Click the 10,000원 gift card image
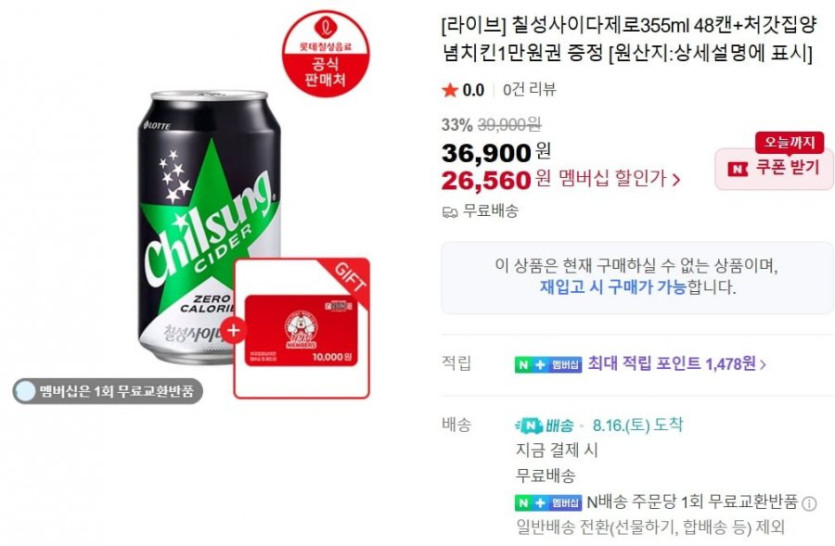Image resolution: width=835 pixels, height=546 pixels. (x=301, y=330)
